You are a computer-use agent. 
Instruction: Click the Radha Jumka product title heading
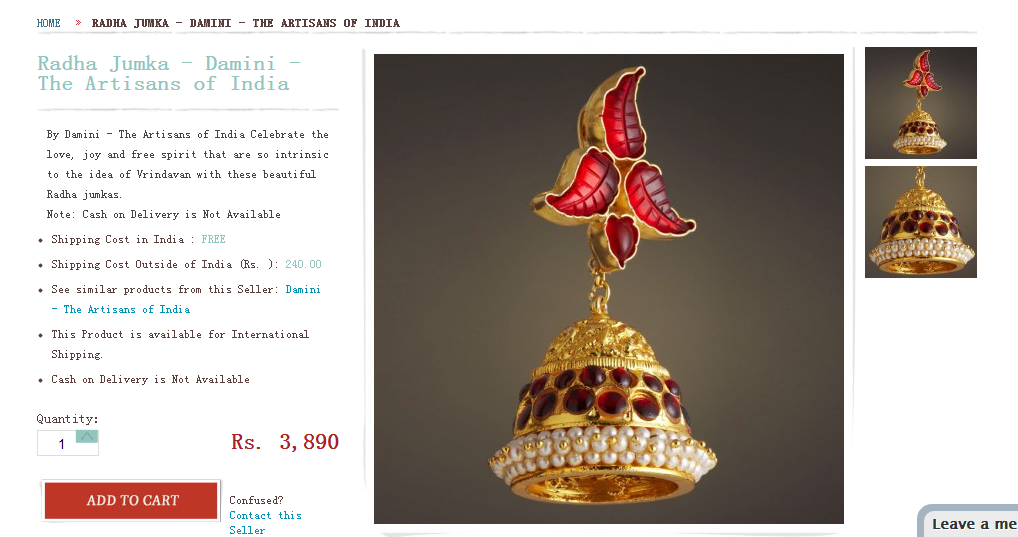point(169,73)
